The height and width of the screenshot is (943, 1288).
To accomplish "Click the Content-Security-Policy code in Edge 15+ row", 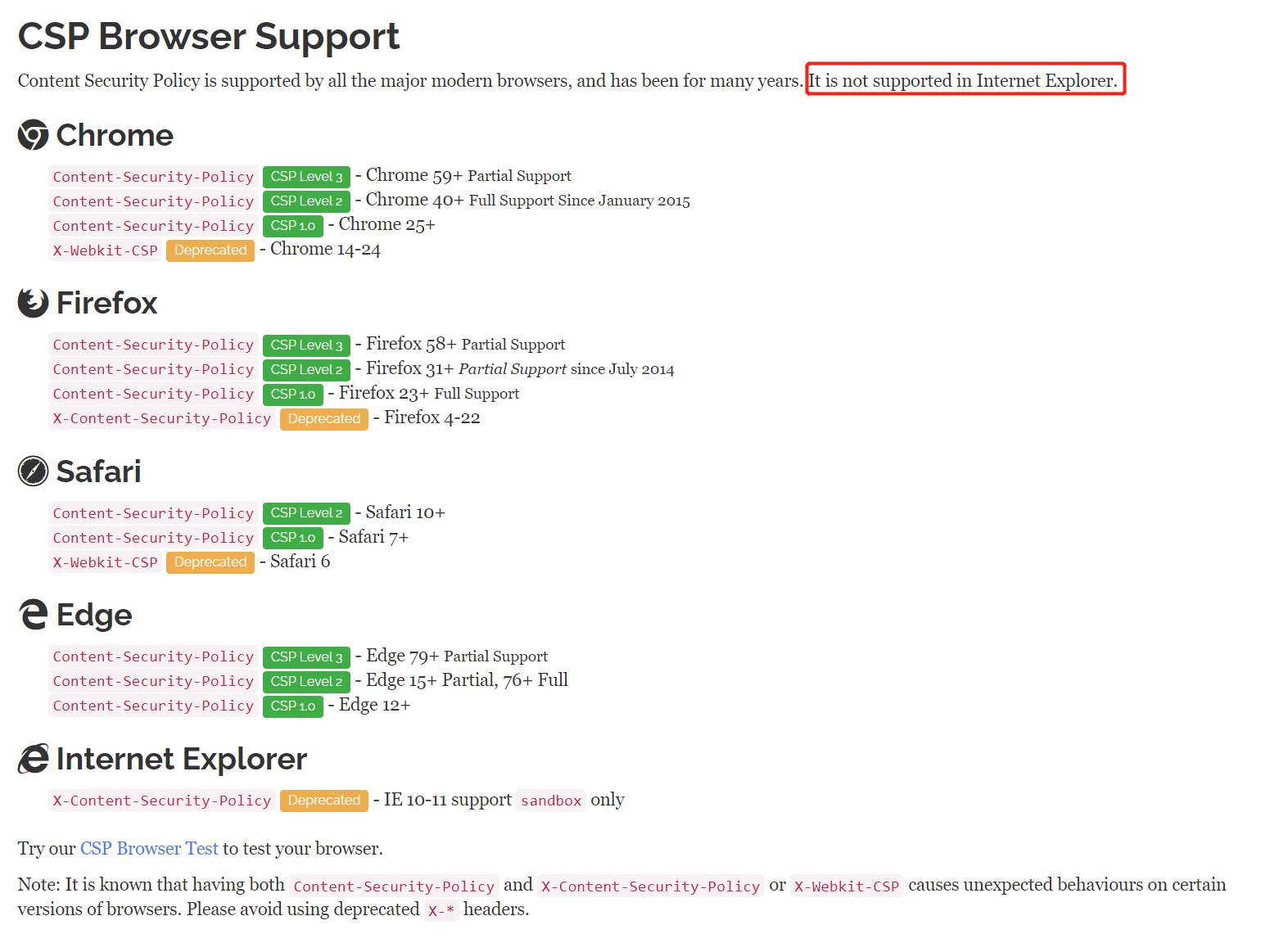I will [153, 682].
